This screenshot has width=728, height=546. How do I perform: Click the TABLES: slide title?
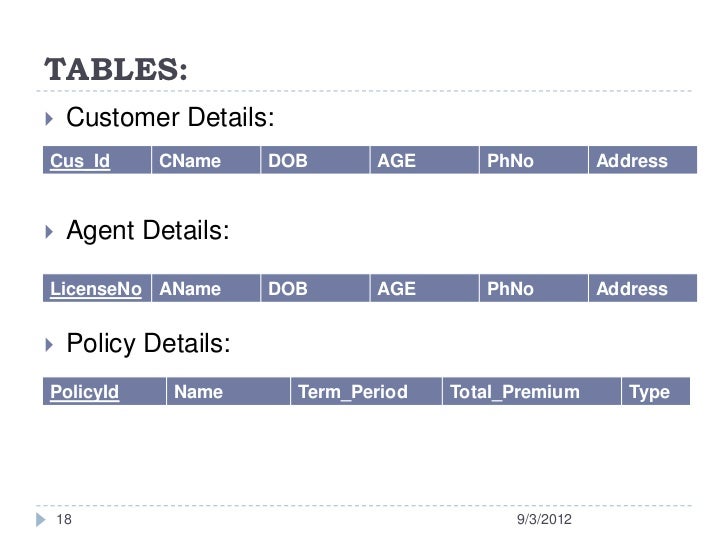tap(116, 70)
